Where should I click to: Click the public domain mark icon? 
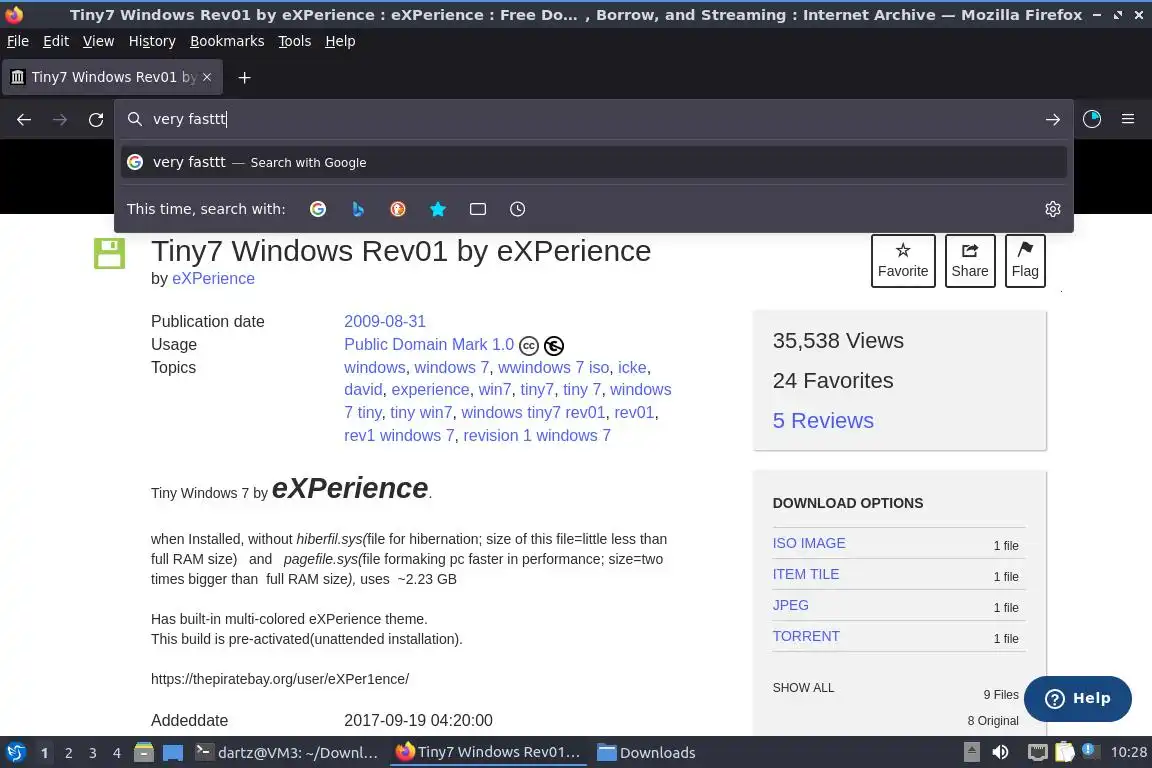(x=554, y=345)
